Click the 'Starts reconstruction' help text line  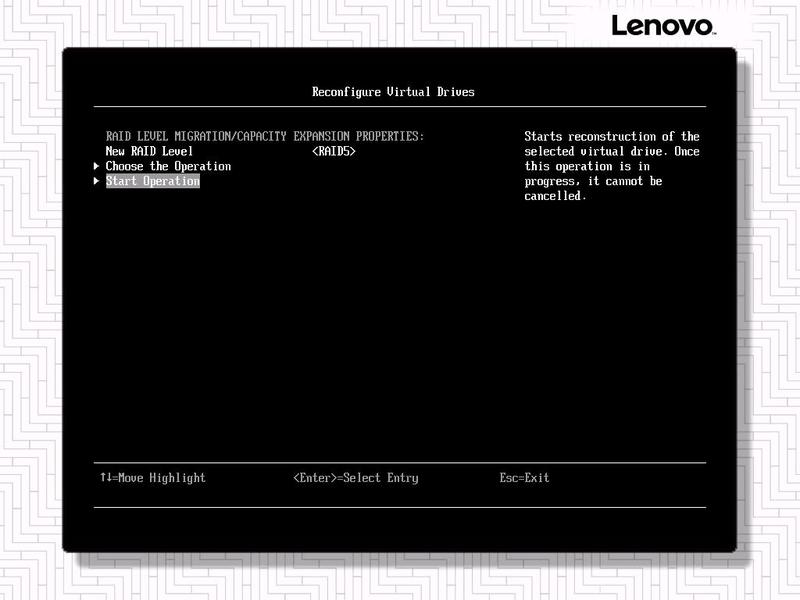(612, 136)
